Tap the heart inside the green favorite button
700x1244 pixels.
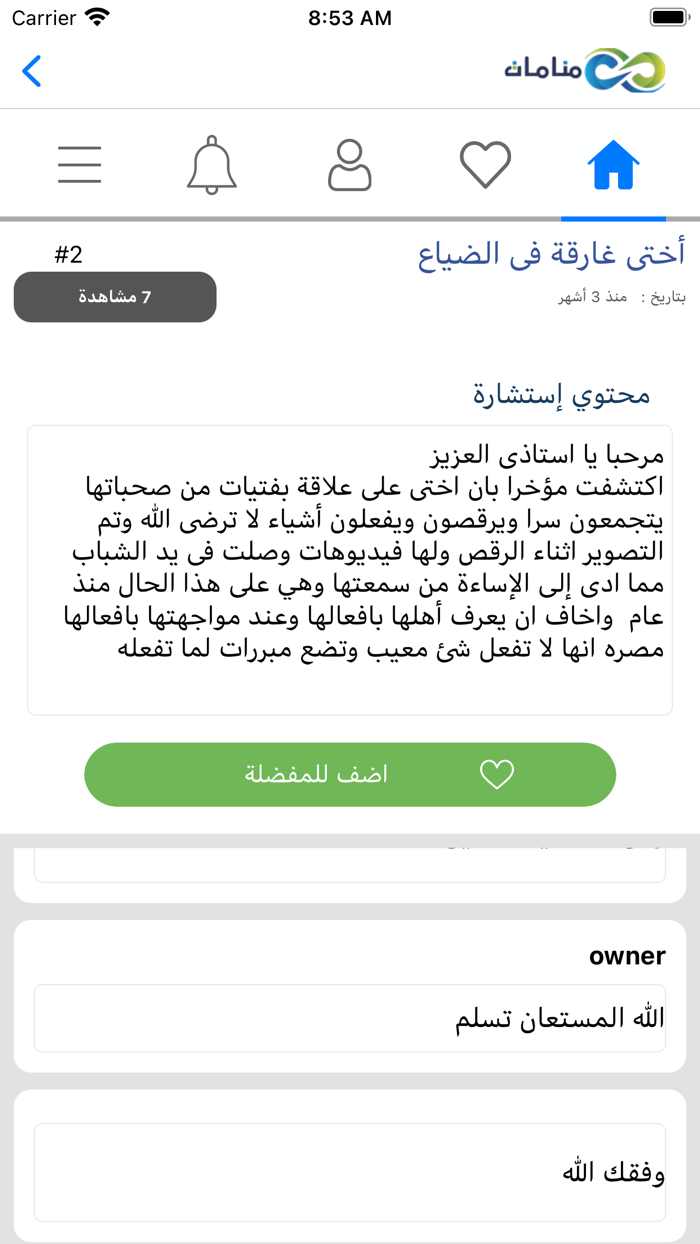click(x=497, y=773)
